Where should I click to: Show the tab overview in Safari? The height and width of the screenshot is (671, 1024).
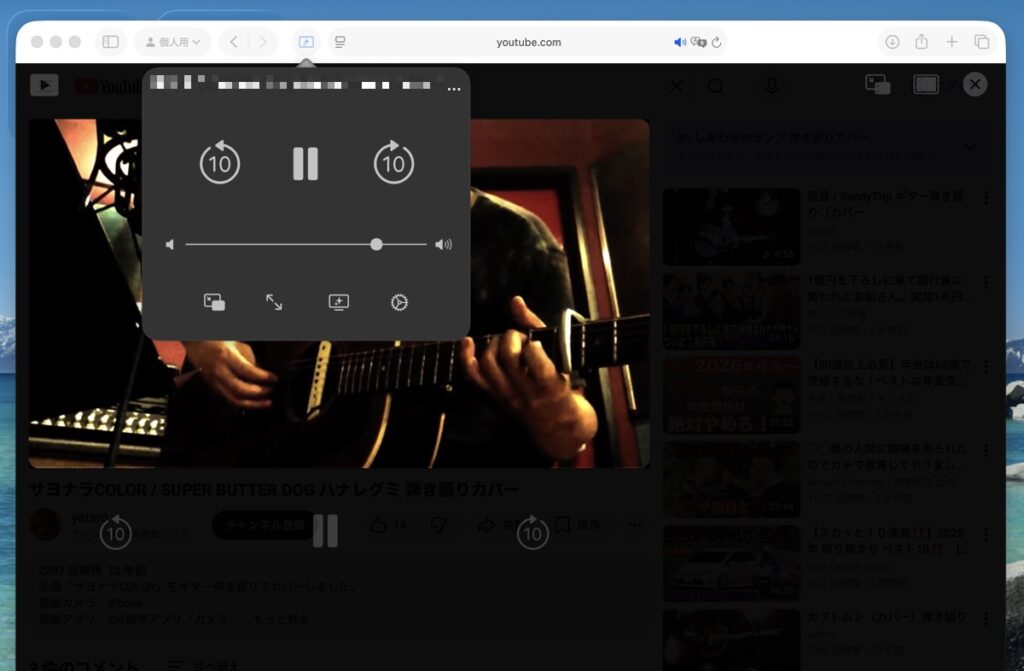coord(981,42)
